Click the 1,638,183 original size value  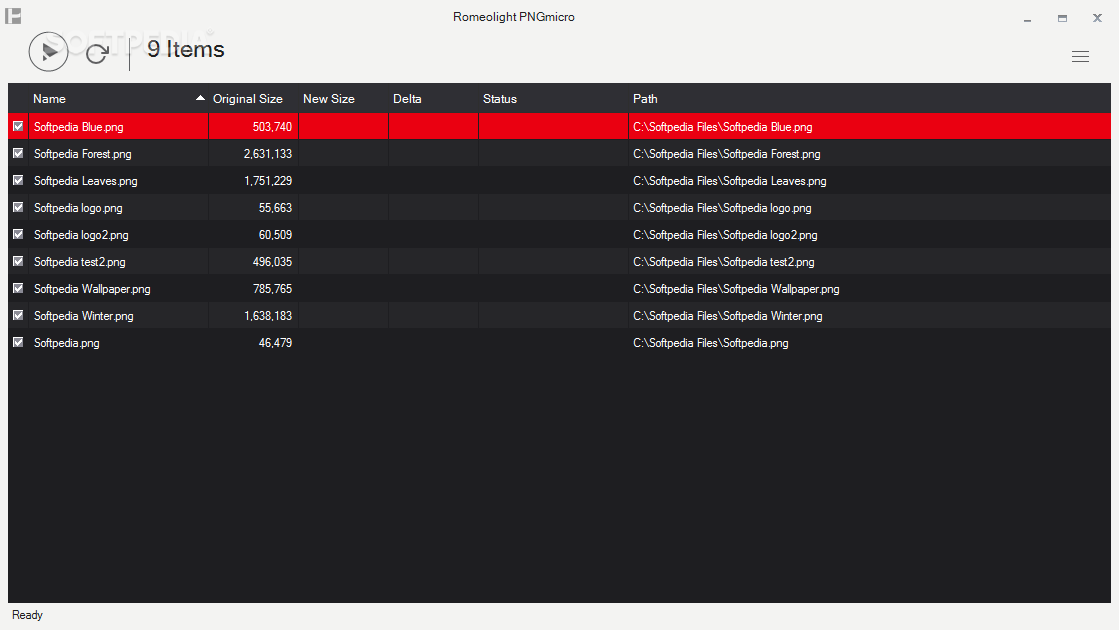268,316
